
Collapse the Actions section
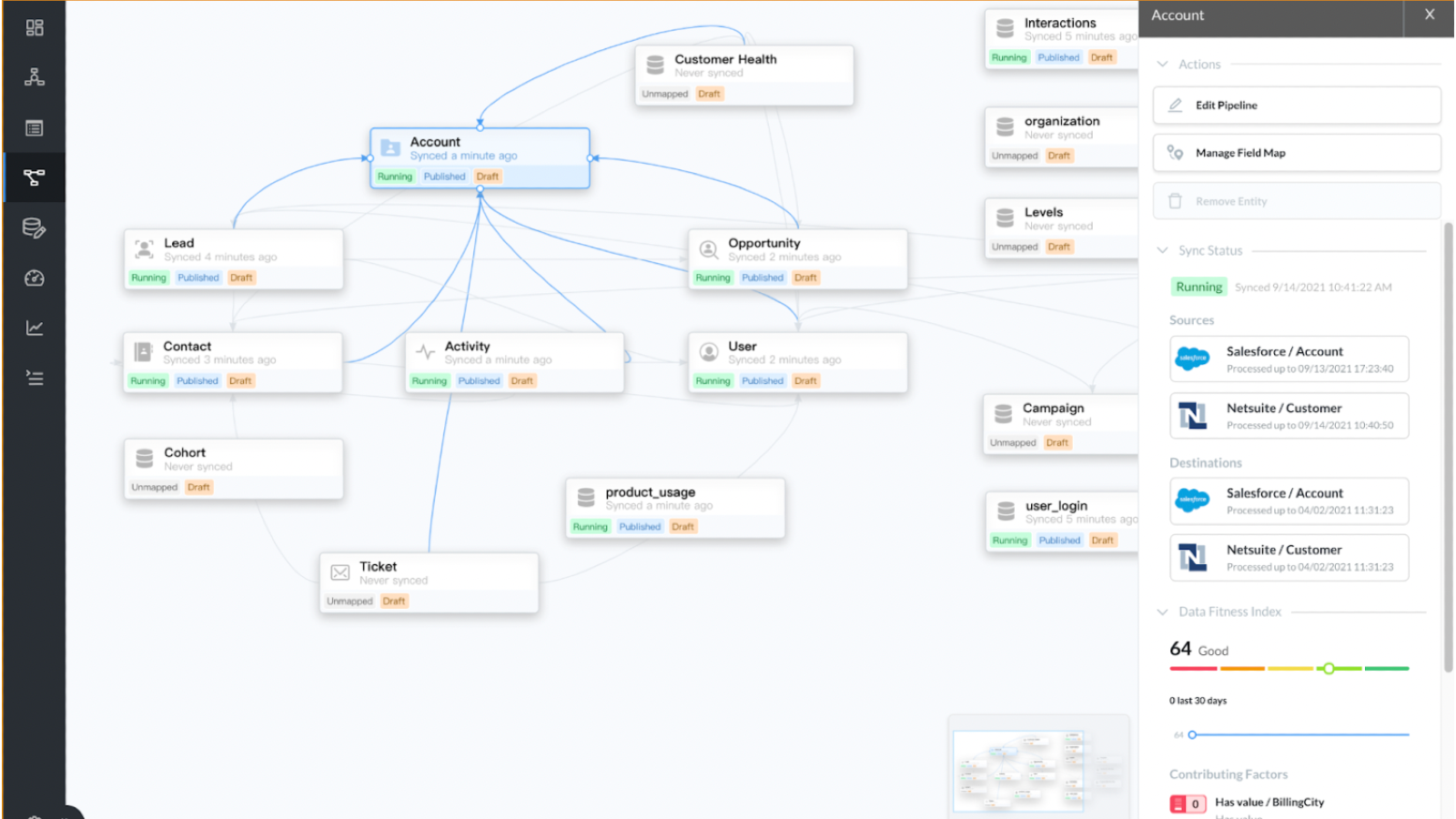coord(1162,65)
